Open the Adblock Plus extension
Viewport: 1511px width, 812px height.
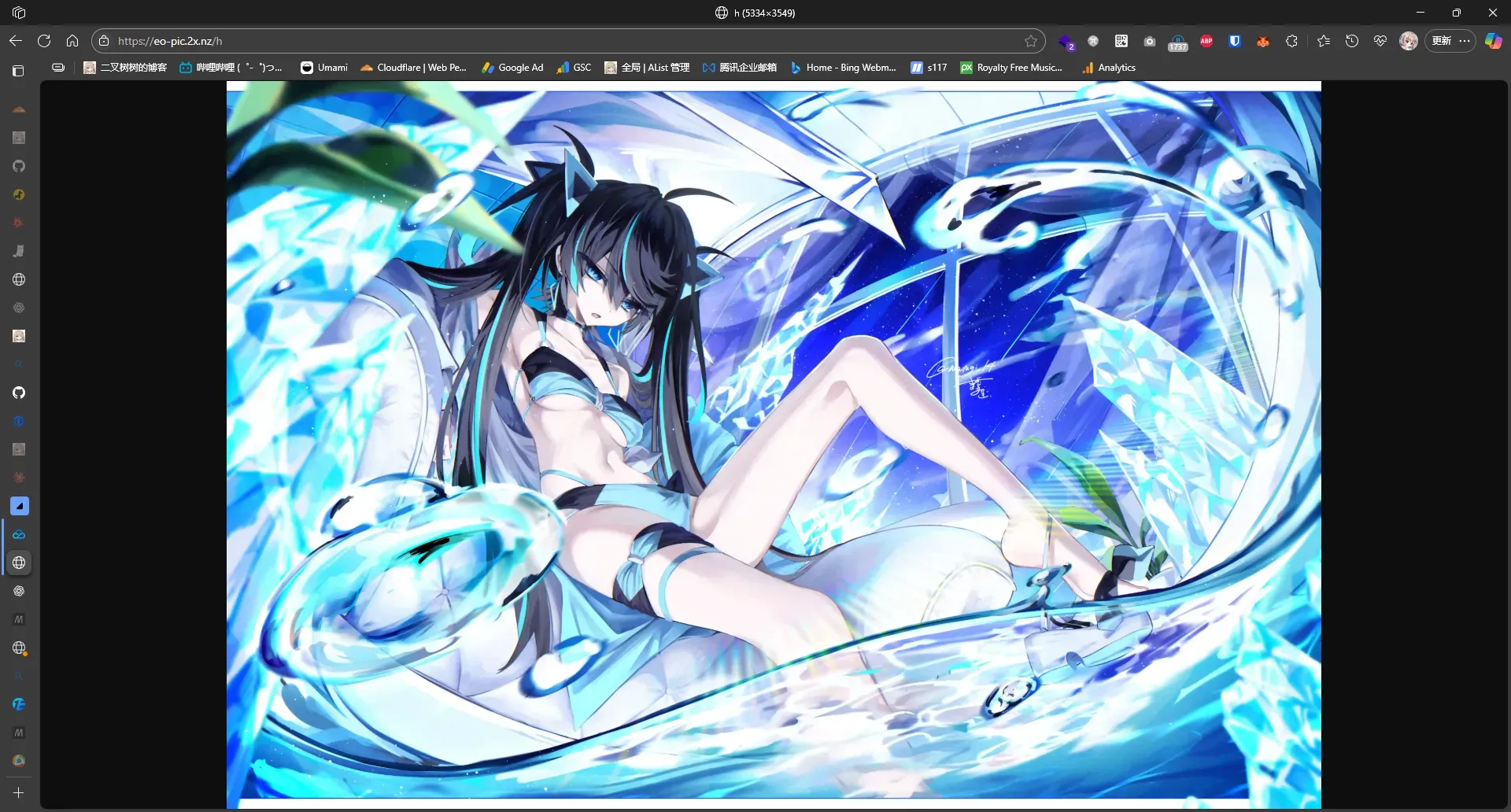click(1206, 41)
